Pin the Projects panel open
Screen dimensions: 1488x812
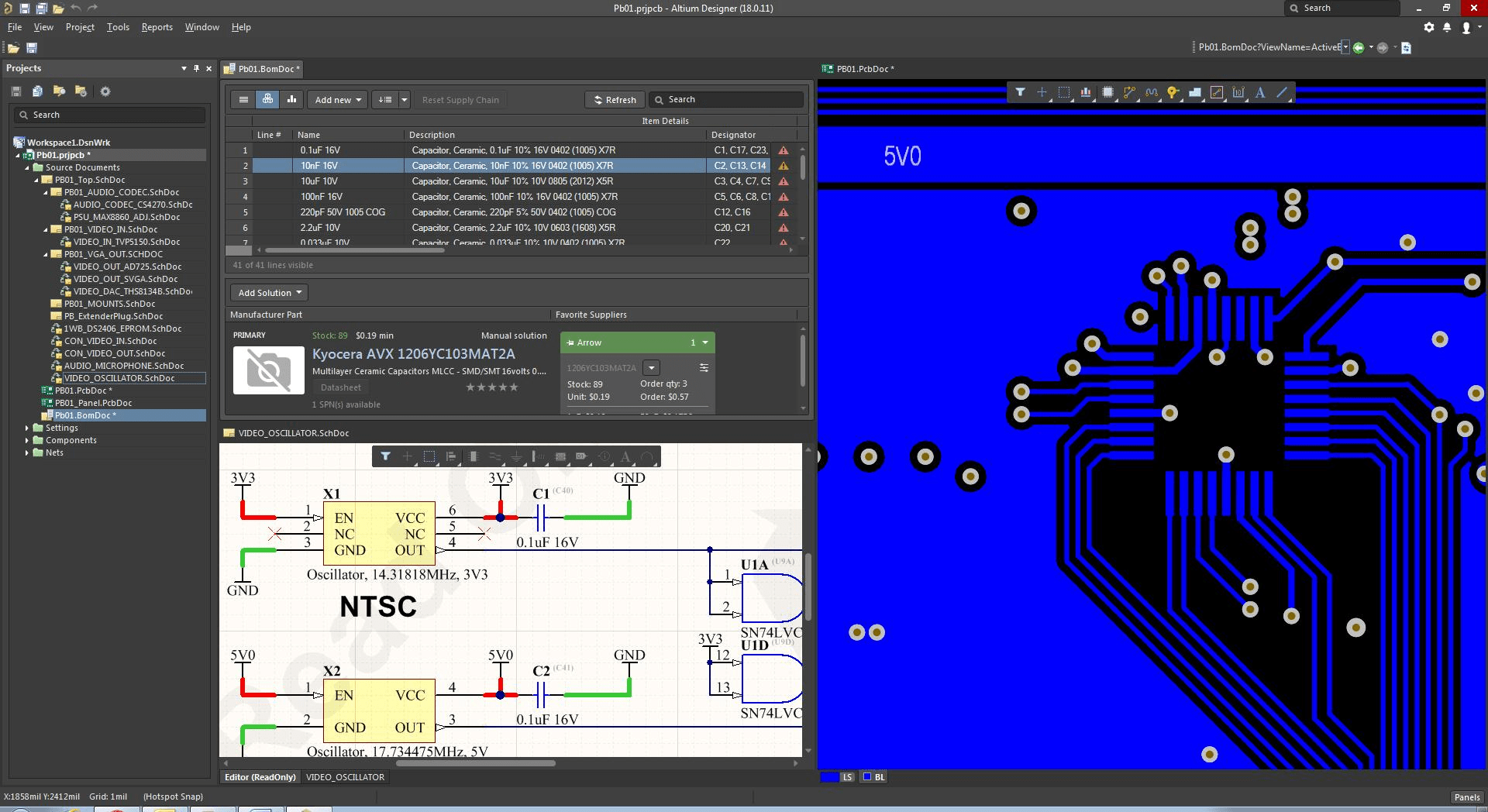(x=196, y=68)
